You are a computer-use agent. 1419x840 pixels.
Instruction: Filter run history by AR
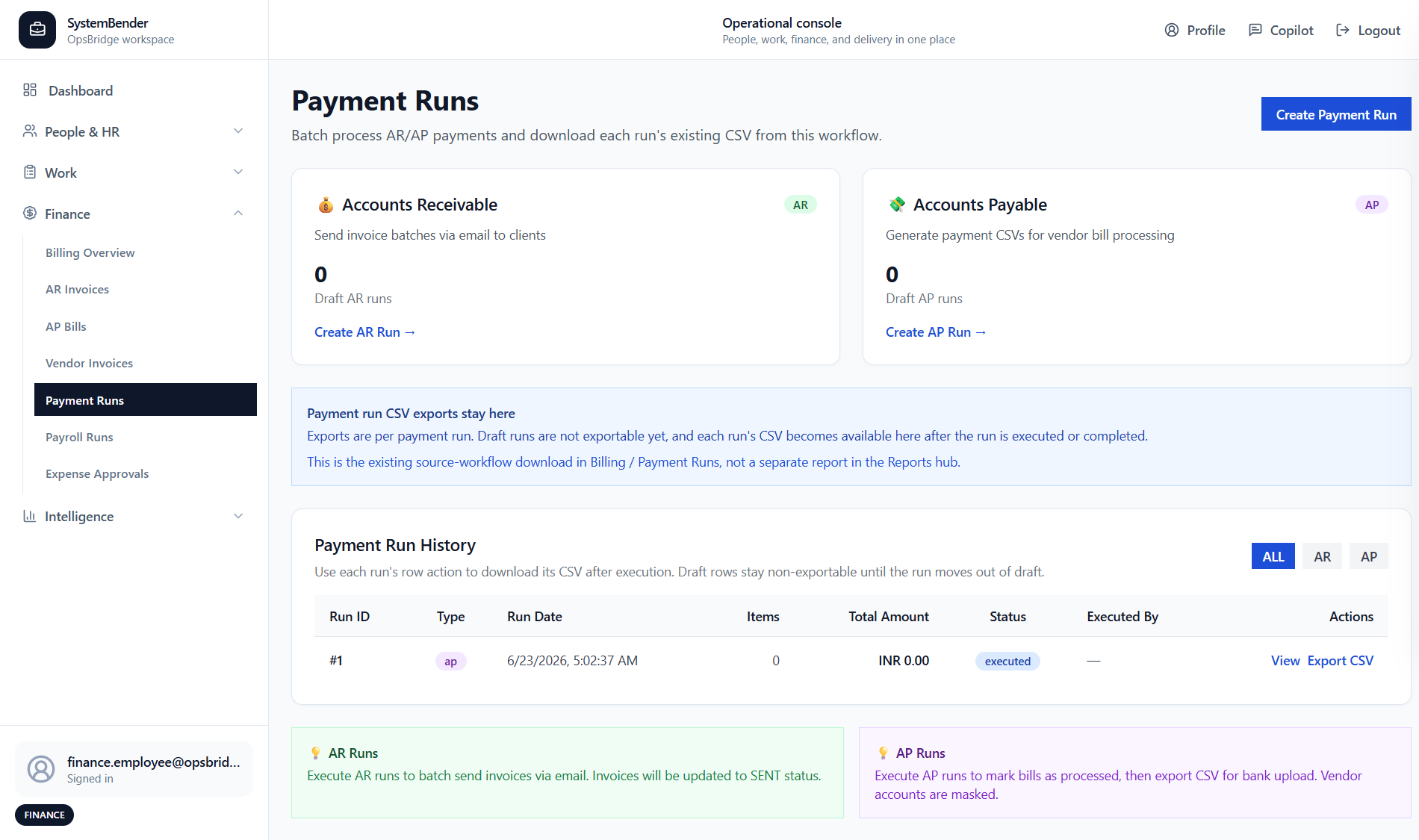pyautogui.click(x=1322, y=556)
